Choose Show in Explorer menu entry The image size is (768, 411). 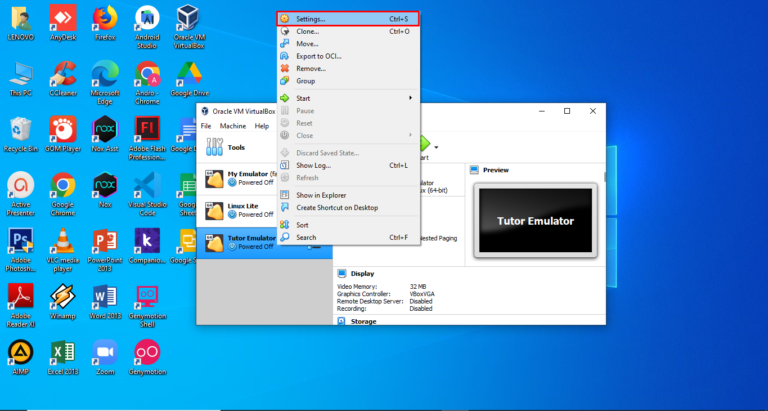348,195
